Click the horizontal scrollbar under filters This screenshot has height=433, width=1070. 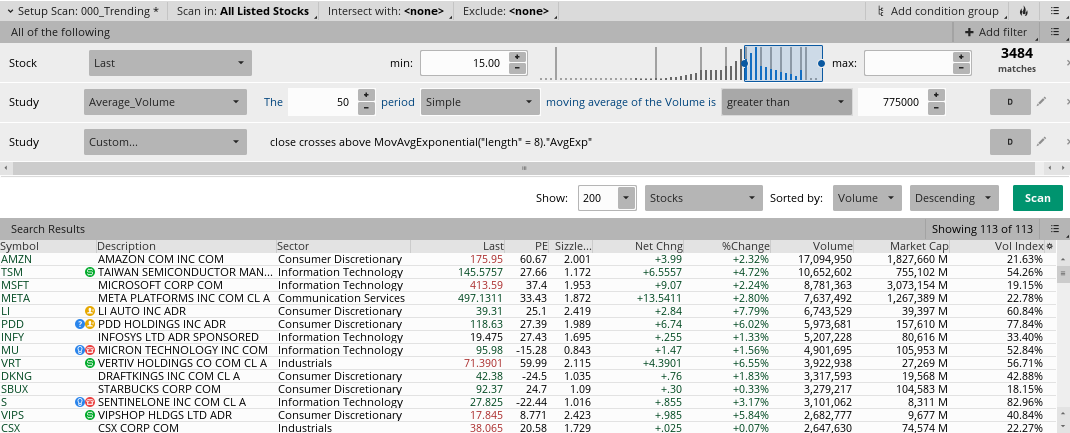click(x=524, y=168)
